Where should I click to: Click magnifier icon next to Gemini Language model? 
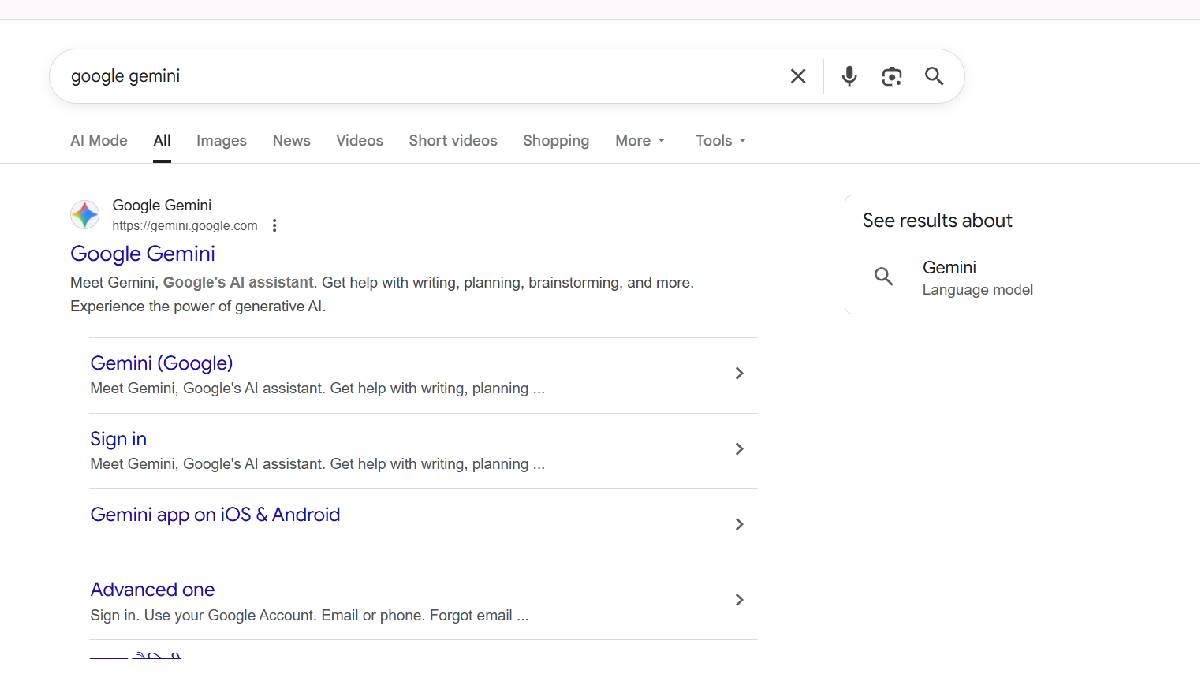(884, 277)
